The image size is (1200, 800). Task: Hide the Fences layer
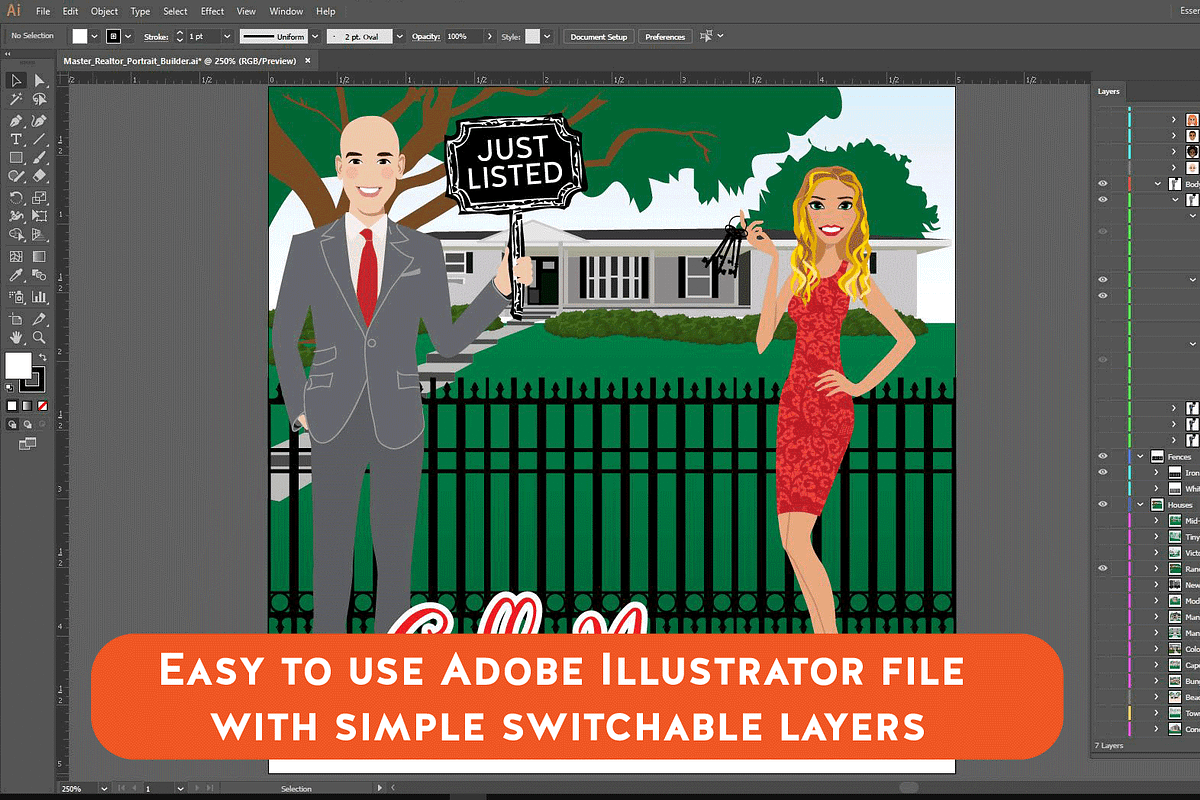1103,456
